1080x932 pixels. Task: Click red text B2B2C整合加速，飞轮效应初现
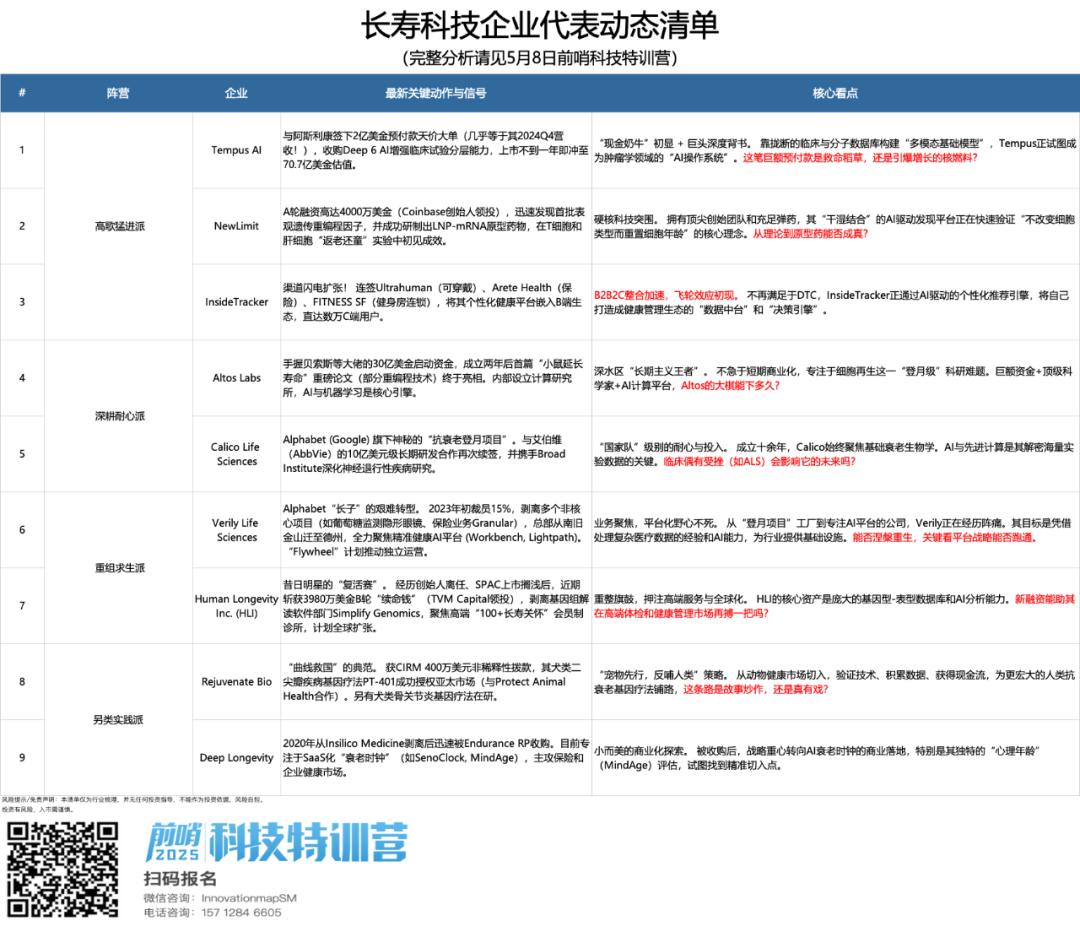pos(665,295)
